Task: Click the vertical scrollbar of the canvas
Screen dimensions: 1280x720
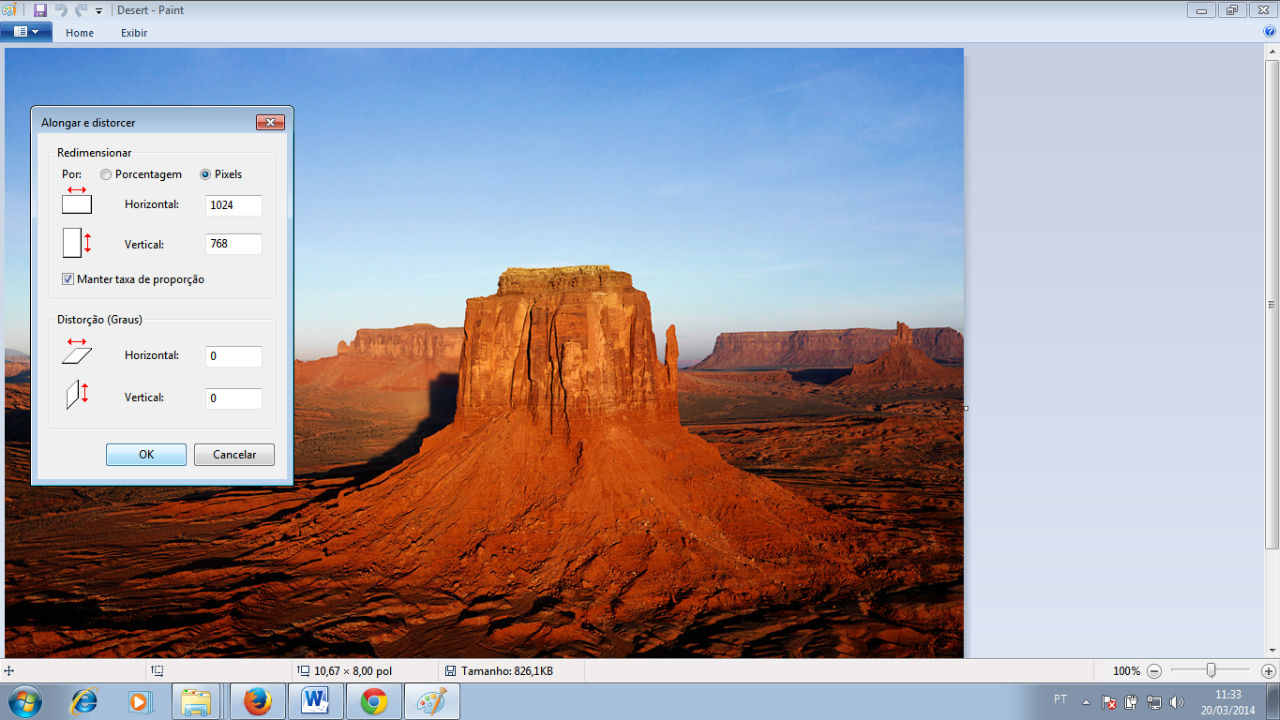Action: [1272, 304]
